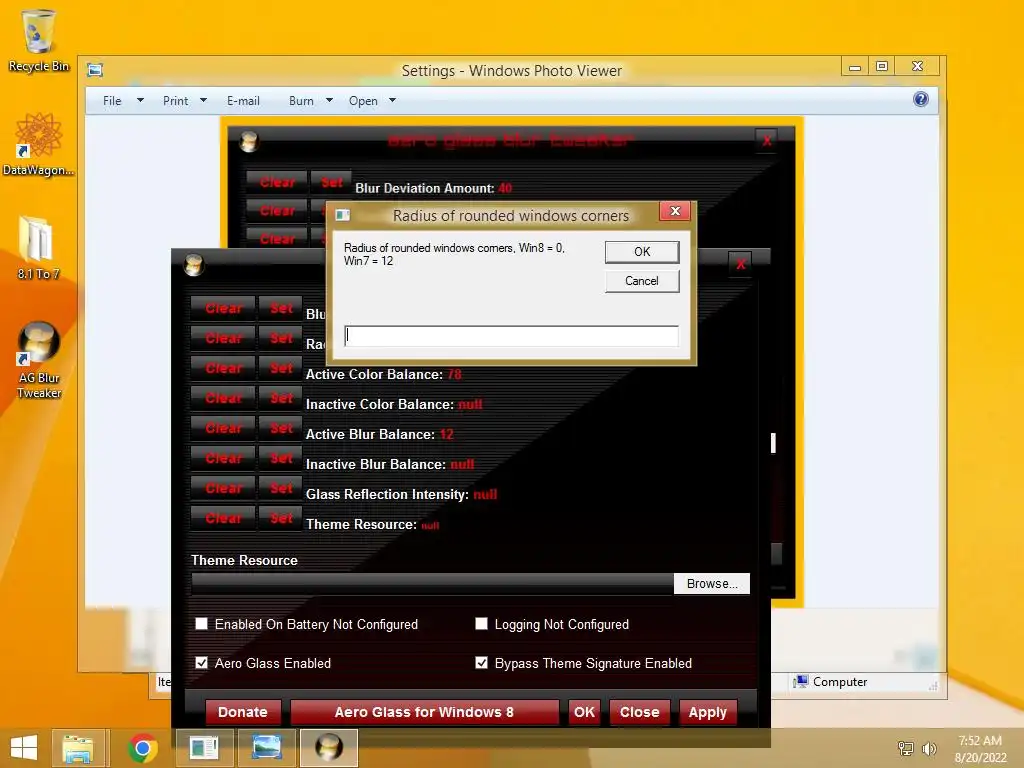Viewport: 1024px width, 768px height.
Task: Close the Radius of rounded windows corners dialog
Action: pyautogui.click(x=675, y=211)
